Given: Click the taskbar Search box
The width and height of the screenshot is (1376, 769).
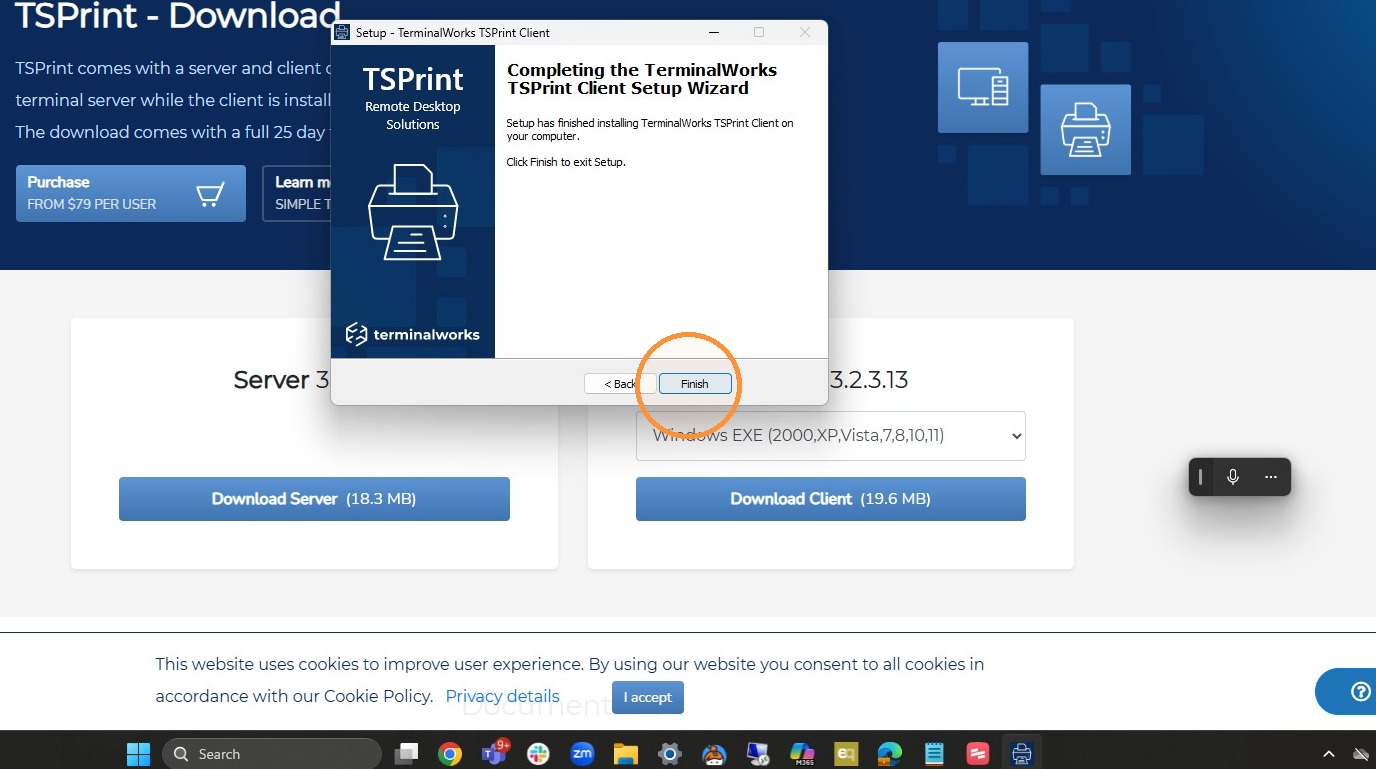Looking at the screenshot, I should pos(272,753).
